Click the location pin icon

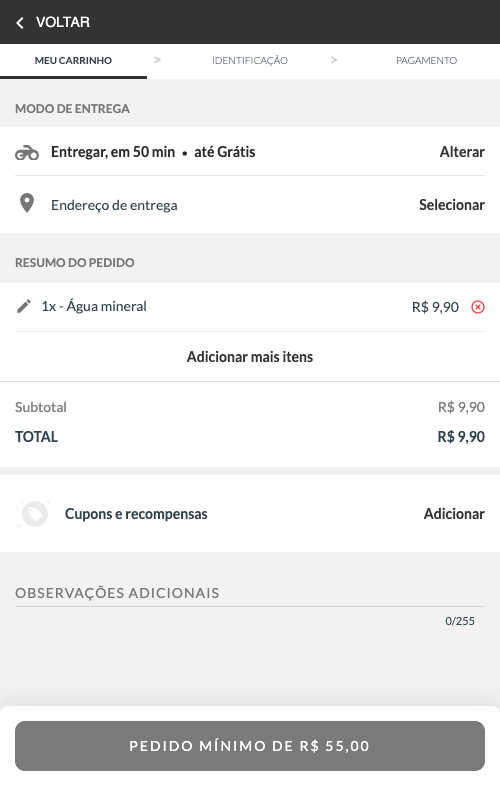coord(27,204)
